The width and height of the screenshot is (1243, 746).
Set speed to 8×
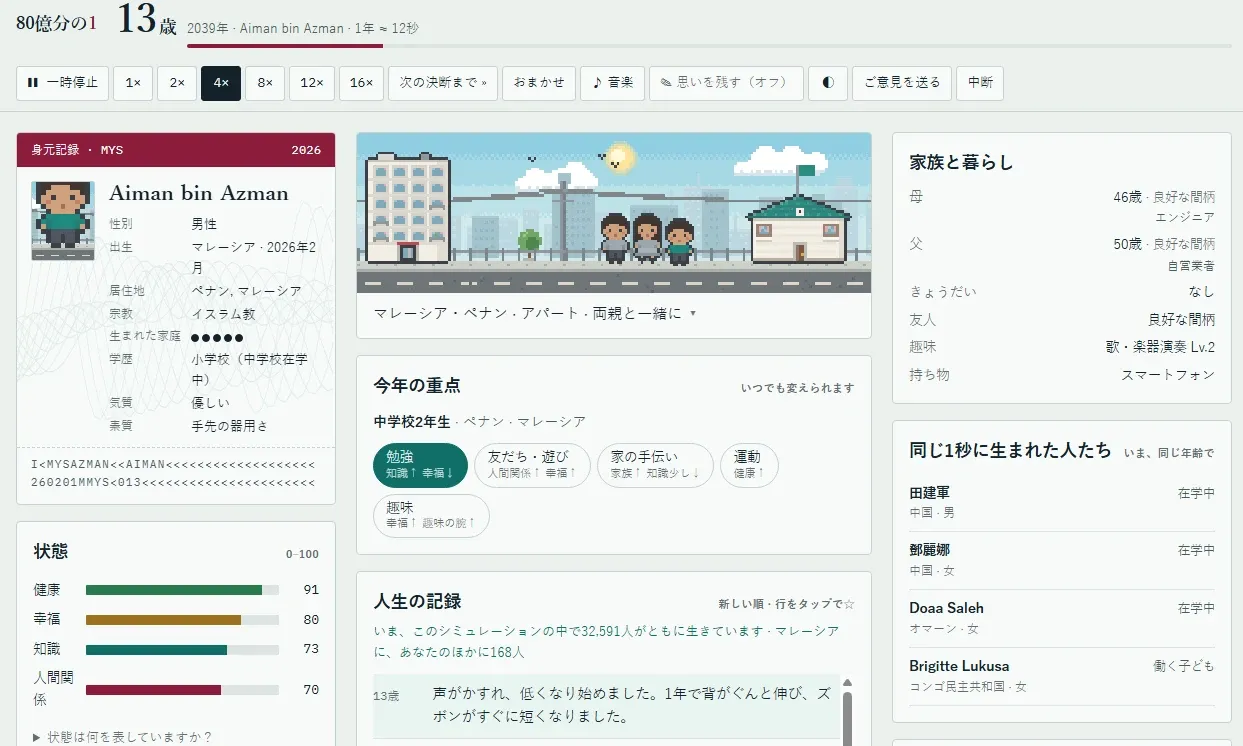265,83
